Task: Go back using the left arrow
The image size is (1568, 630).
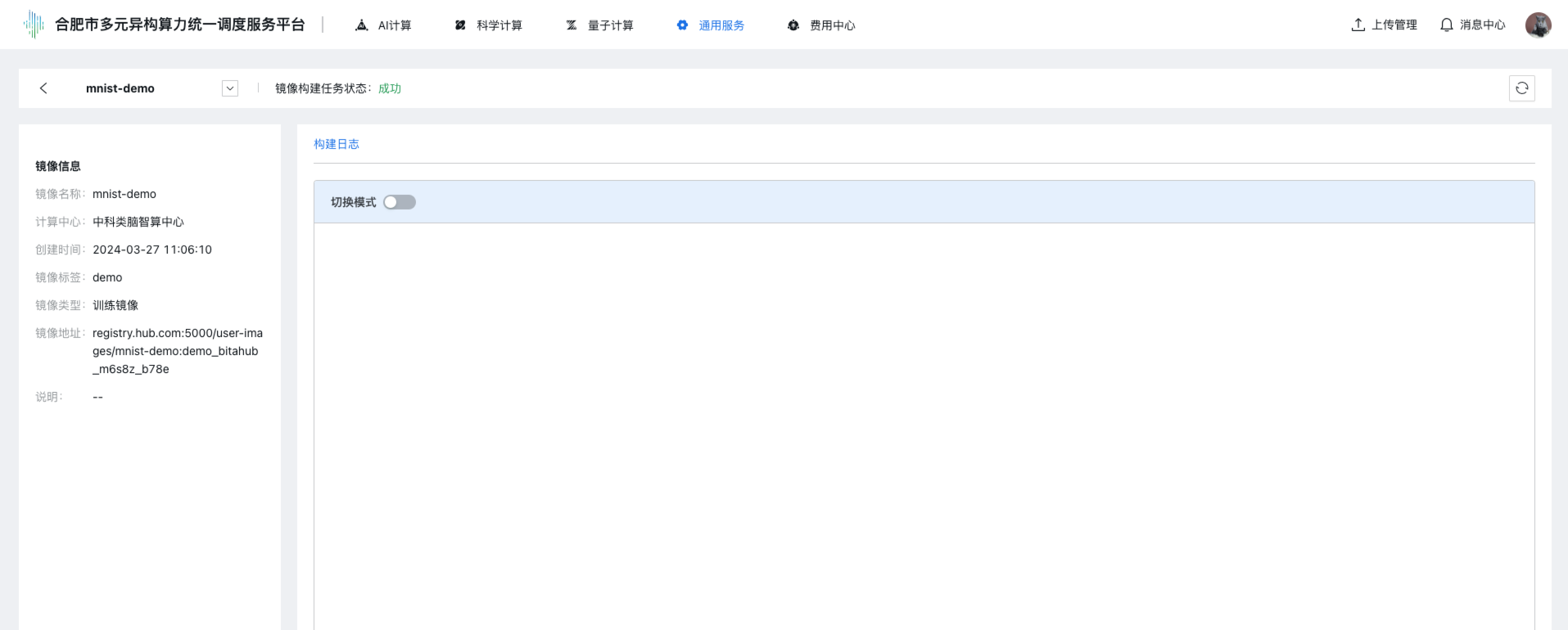Action: [43, 88]
